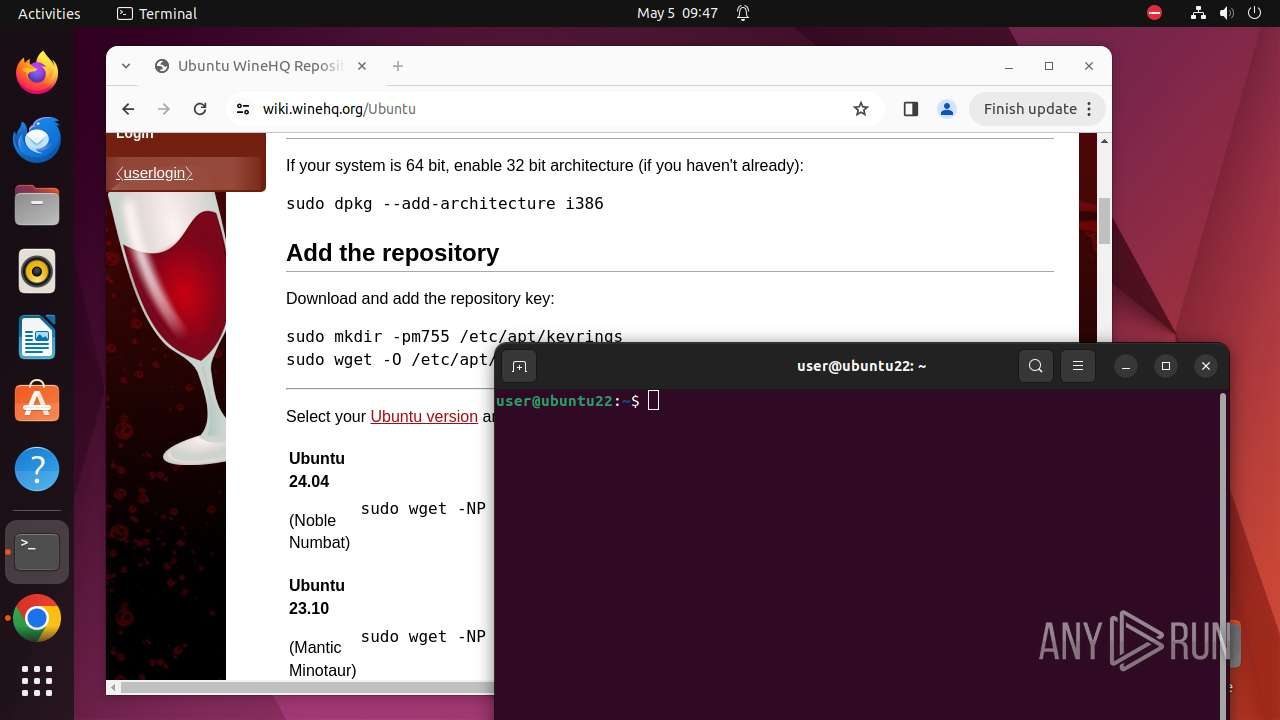
Task: Click the 'sudo dpkg --add-architecture i386' command text
Action: tap(445, 203)
